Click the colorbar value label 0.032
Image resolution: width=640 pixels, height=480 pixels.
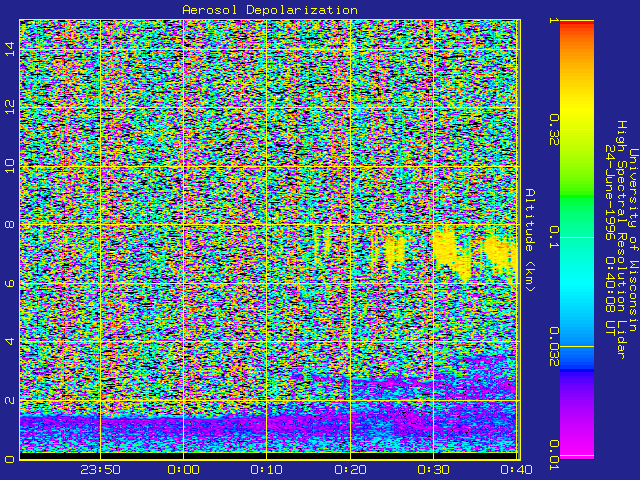(x=553, y=347)
